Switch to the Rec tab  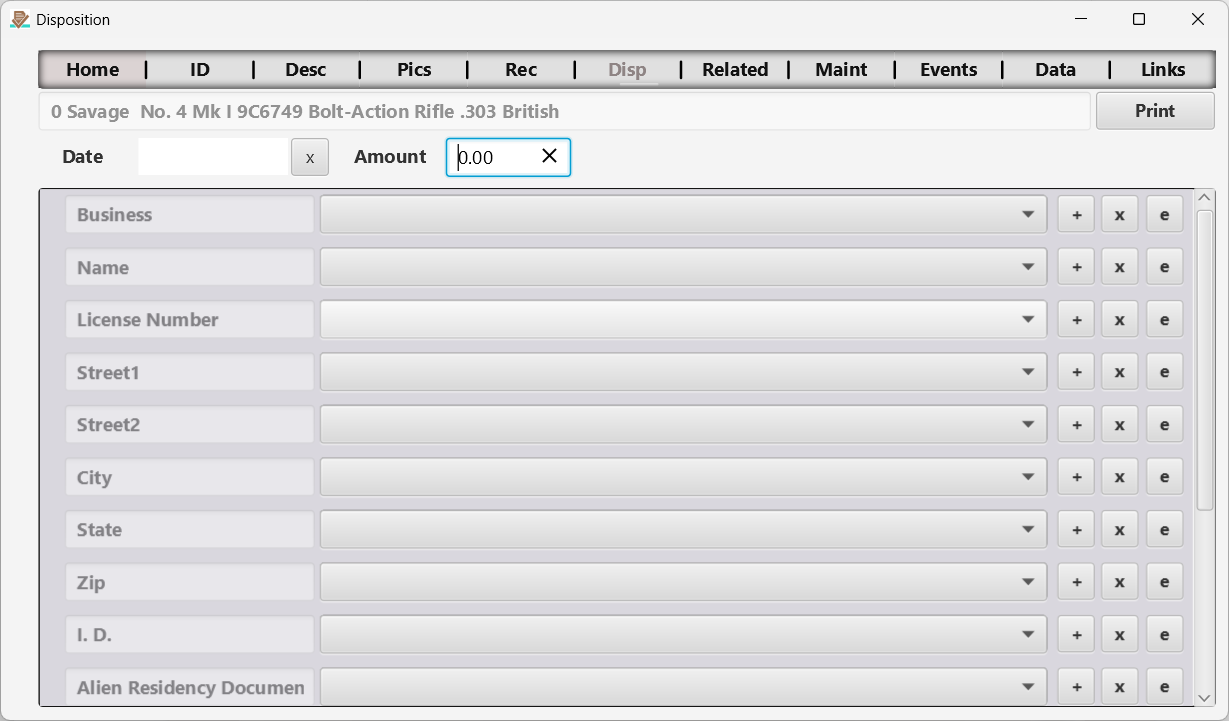[x=521, y=69]
